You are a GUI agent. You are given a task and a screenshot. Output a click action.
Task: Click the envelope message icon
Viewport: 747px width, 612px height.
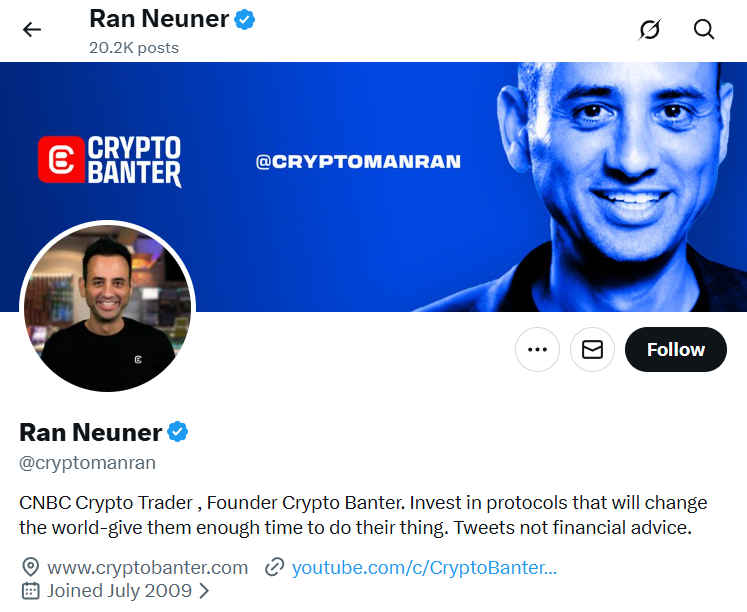tap(592, 349)
